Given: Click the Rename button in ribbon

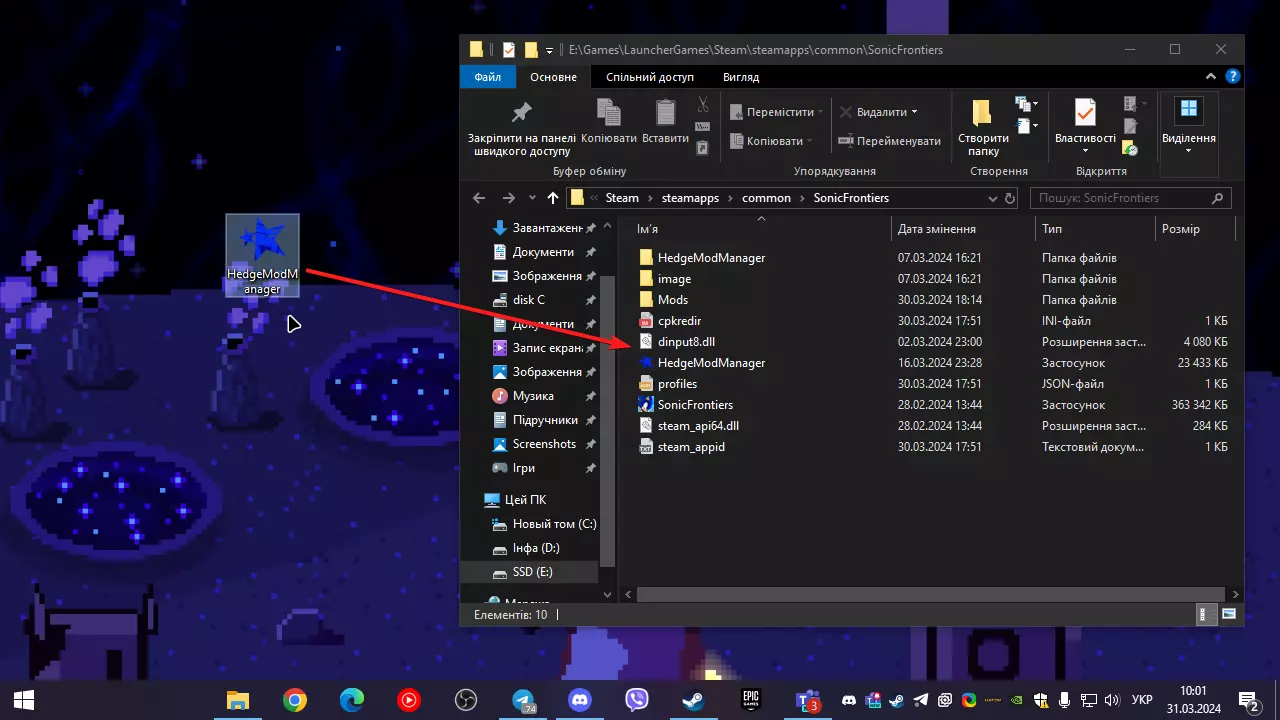Looking at the screenshot, I should tap(889, 141).
